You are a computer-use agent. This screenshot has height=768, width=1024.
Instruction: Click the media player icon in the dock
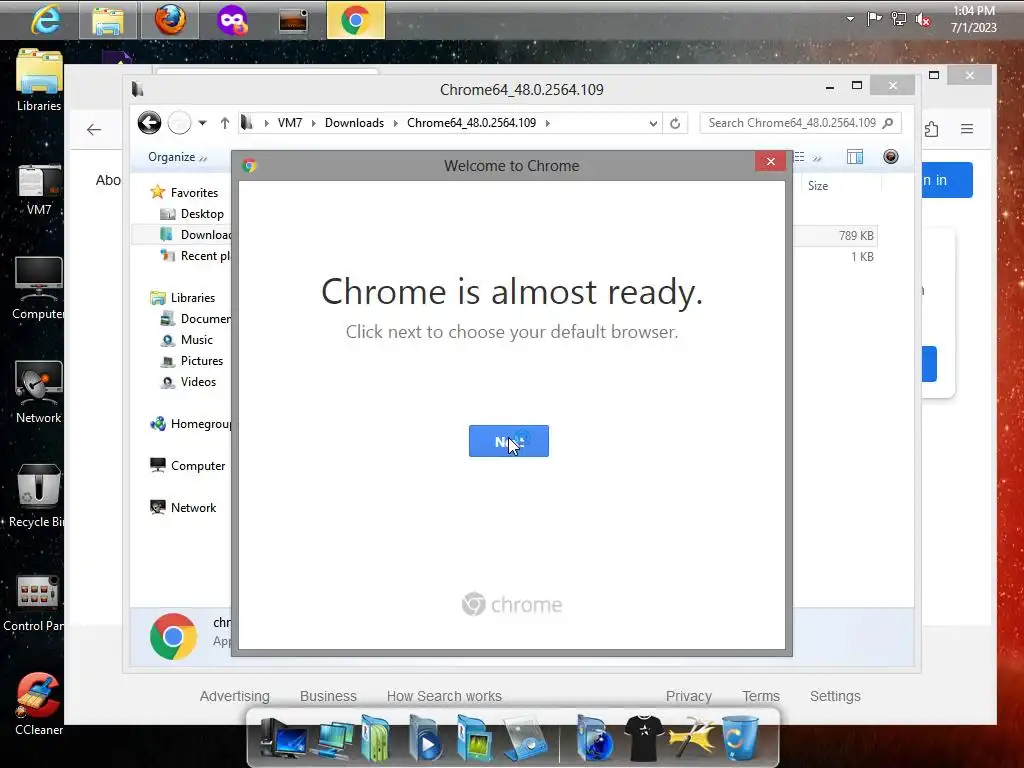click(x=425, y=739)
